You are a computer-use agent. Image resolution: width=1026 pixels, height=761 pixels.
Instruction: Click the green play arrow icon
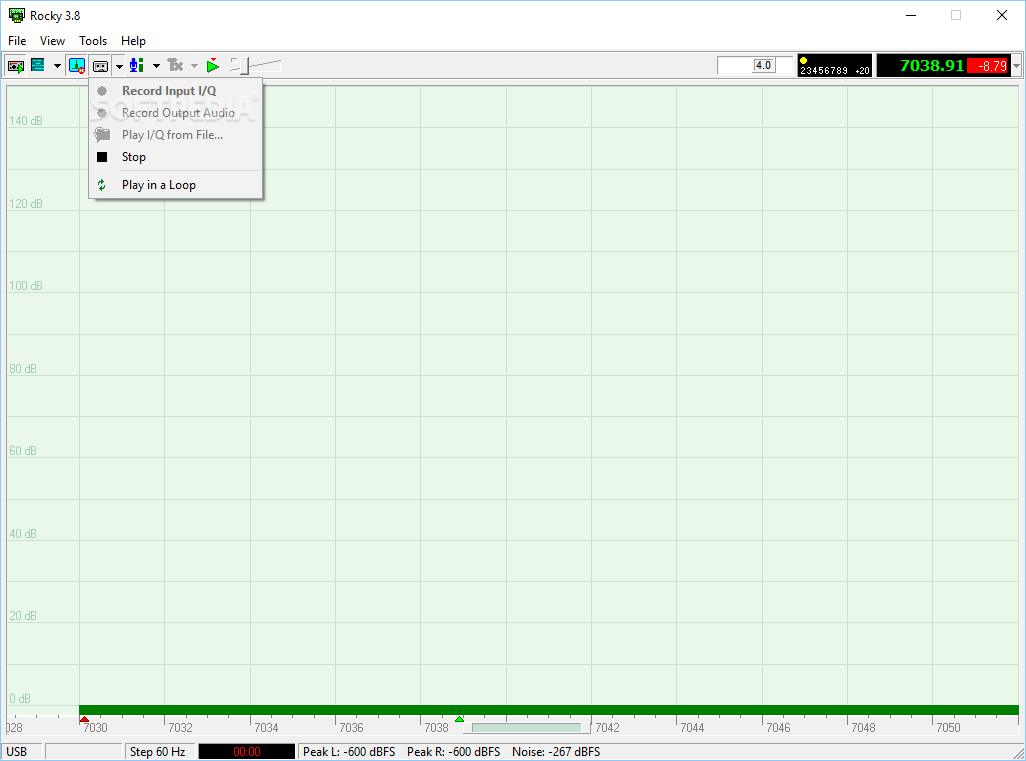(212, 65)
